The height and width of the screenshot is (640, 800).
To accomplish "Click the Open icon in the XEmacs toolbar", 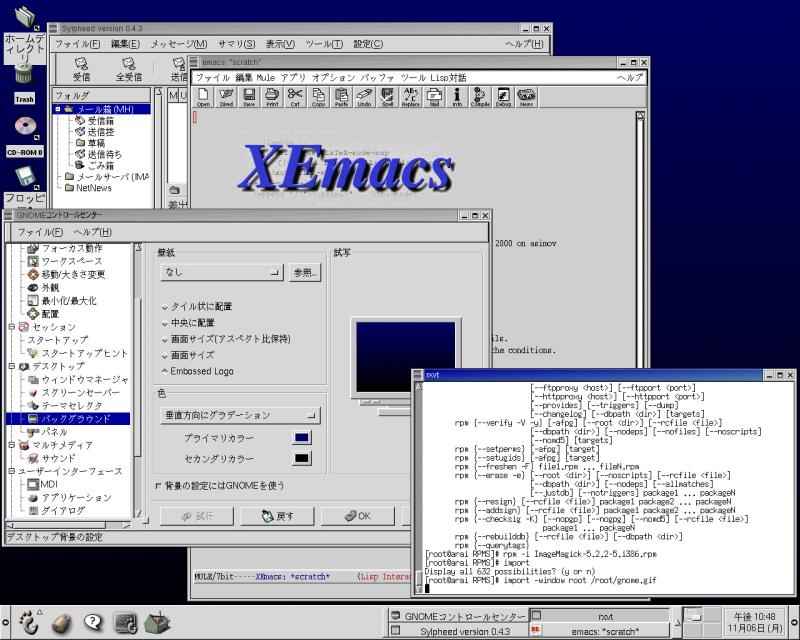I will [x=203, y=96].
